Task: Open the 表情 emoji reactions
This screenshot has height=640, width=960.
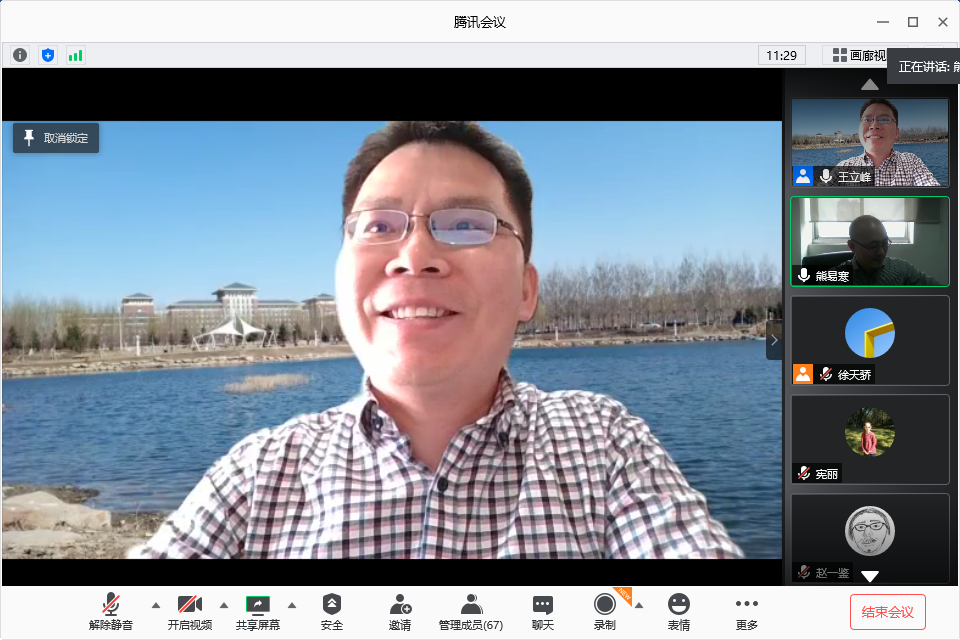Action: (x=679, y=611)
